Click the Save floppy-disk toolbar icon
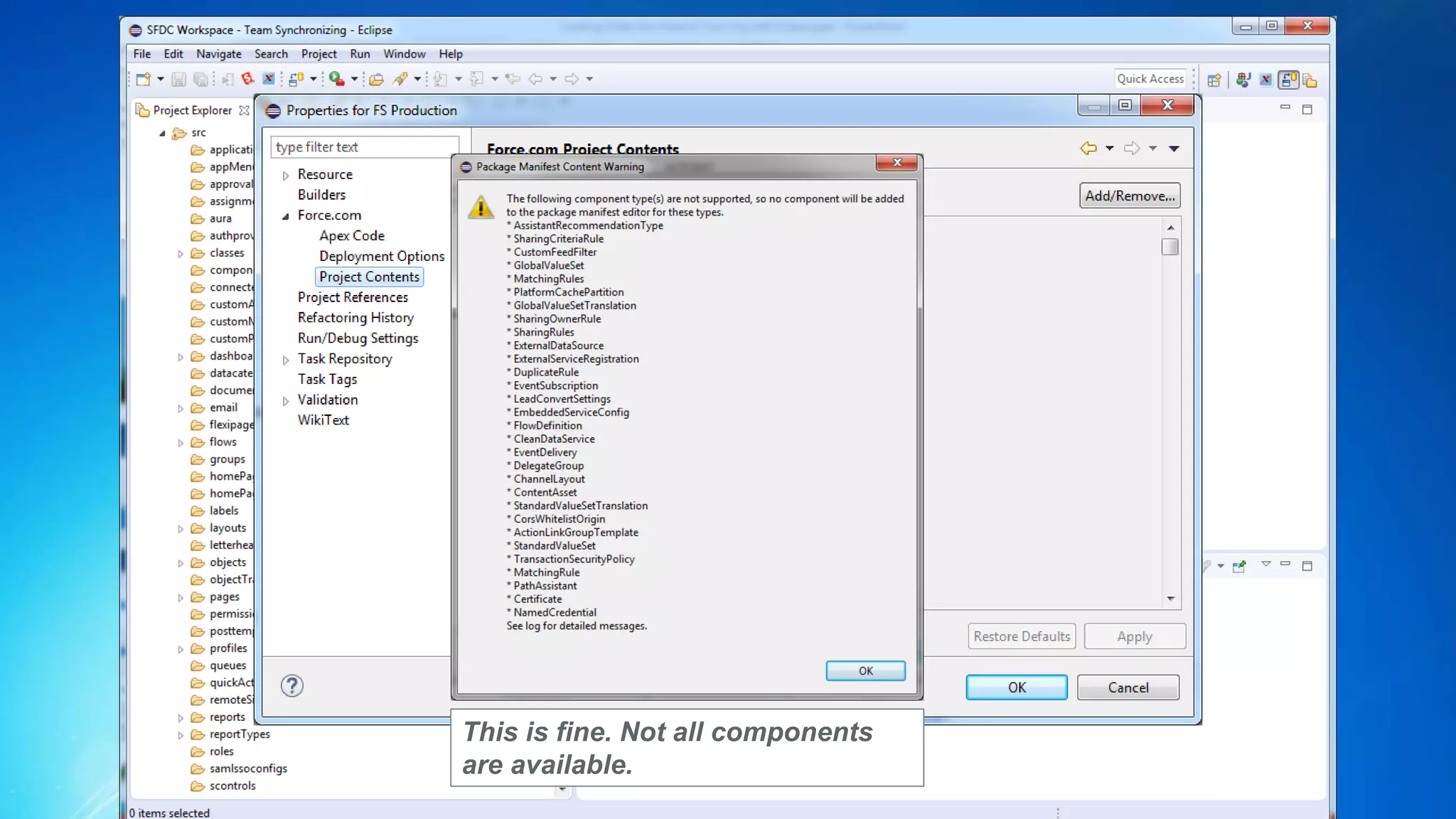1456x819 pixels. click(178, 79)
